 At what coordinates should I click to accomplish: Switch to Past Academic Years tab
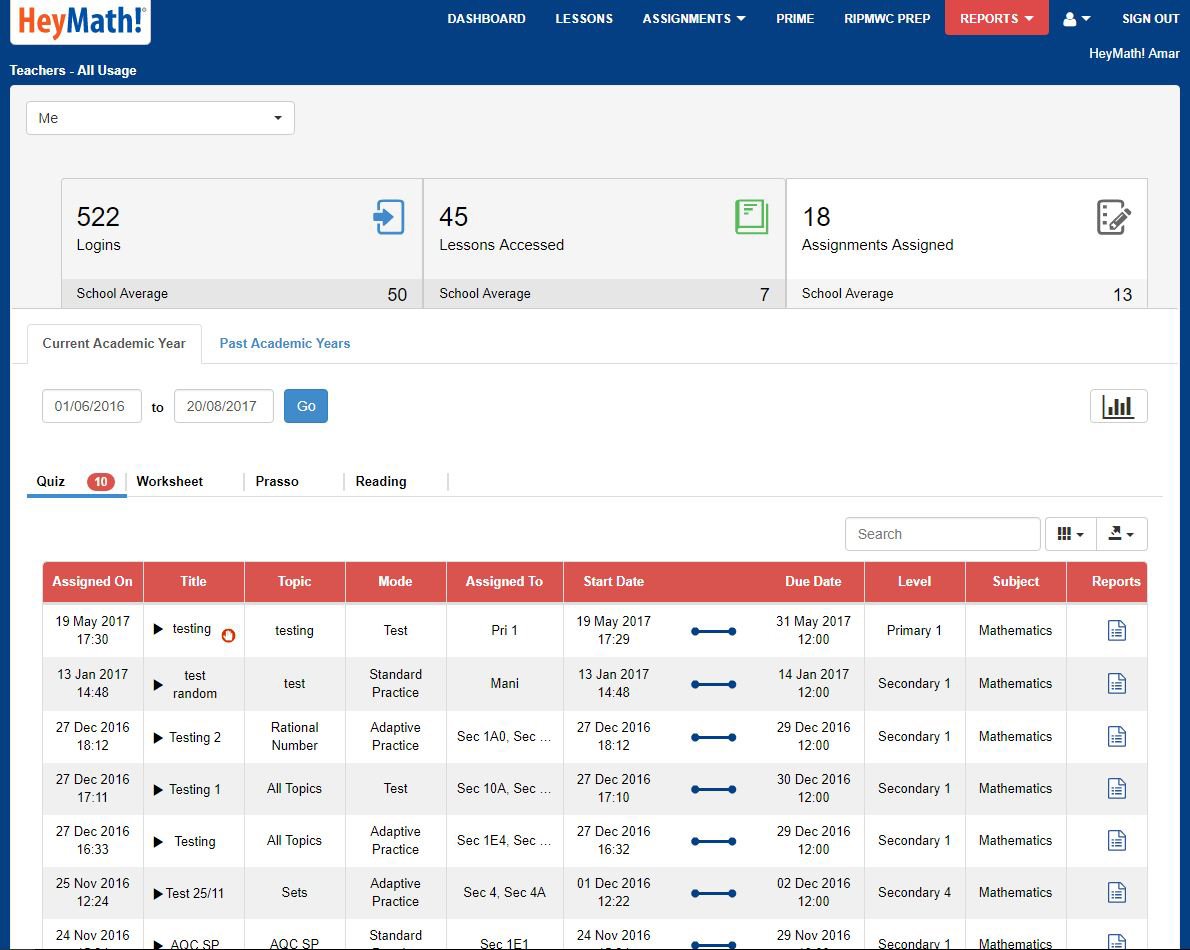click(285, 344)
